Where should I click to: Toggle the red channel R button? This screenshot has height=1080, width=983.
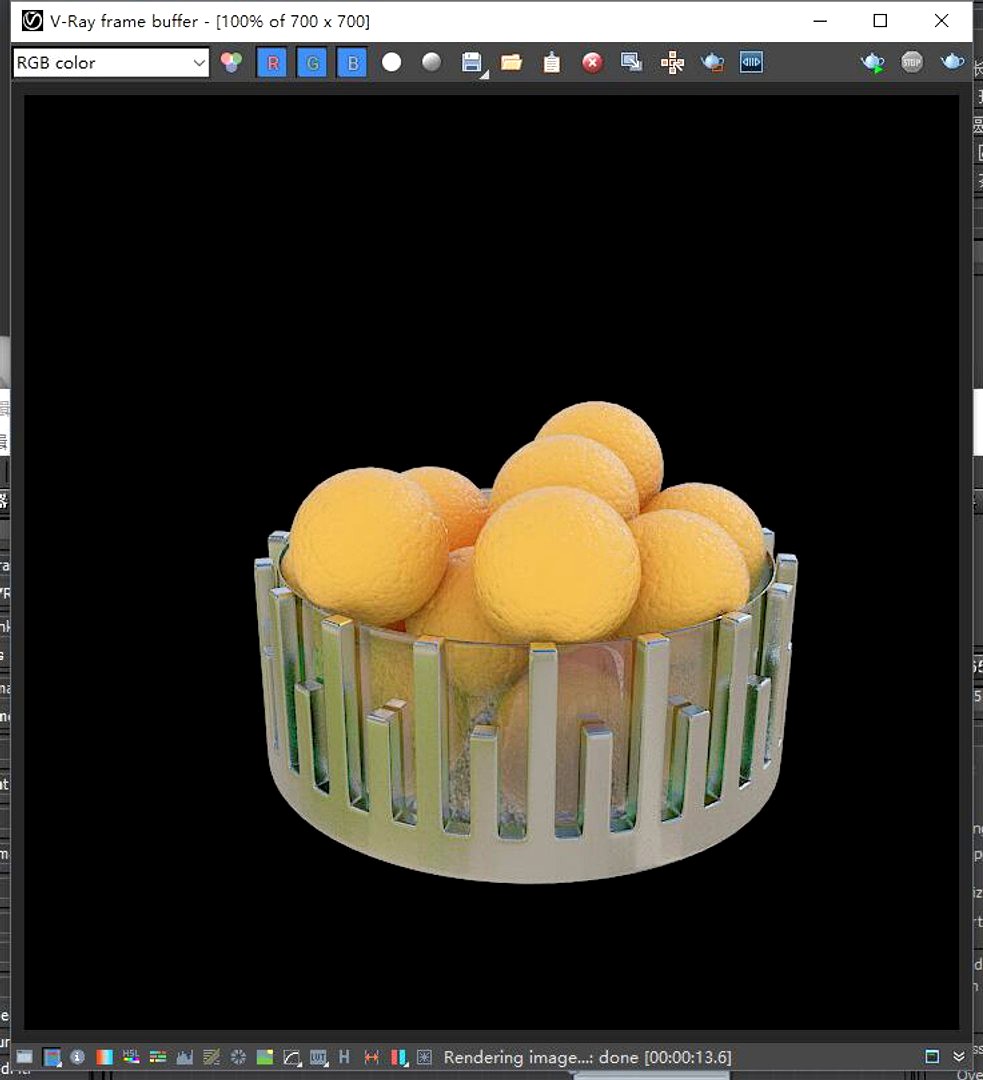[x=272, y=63]
